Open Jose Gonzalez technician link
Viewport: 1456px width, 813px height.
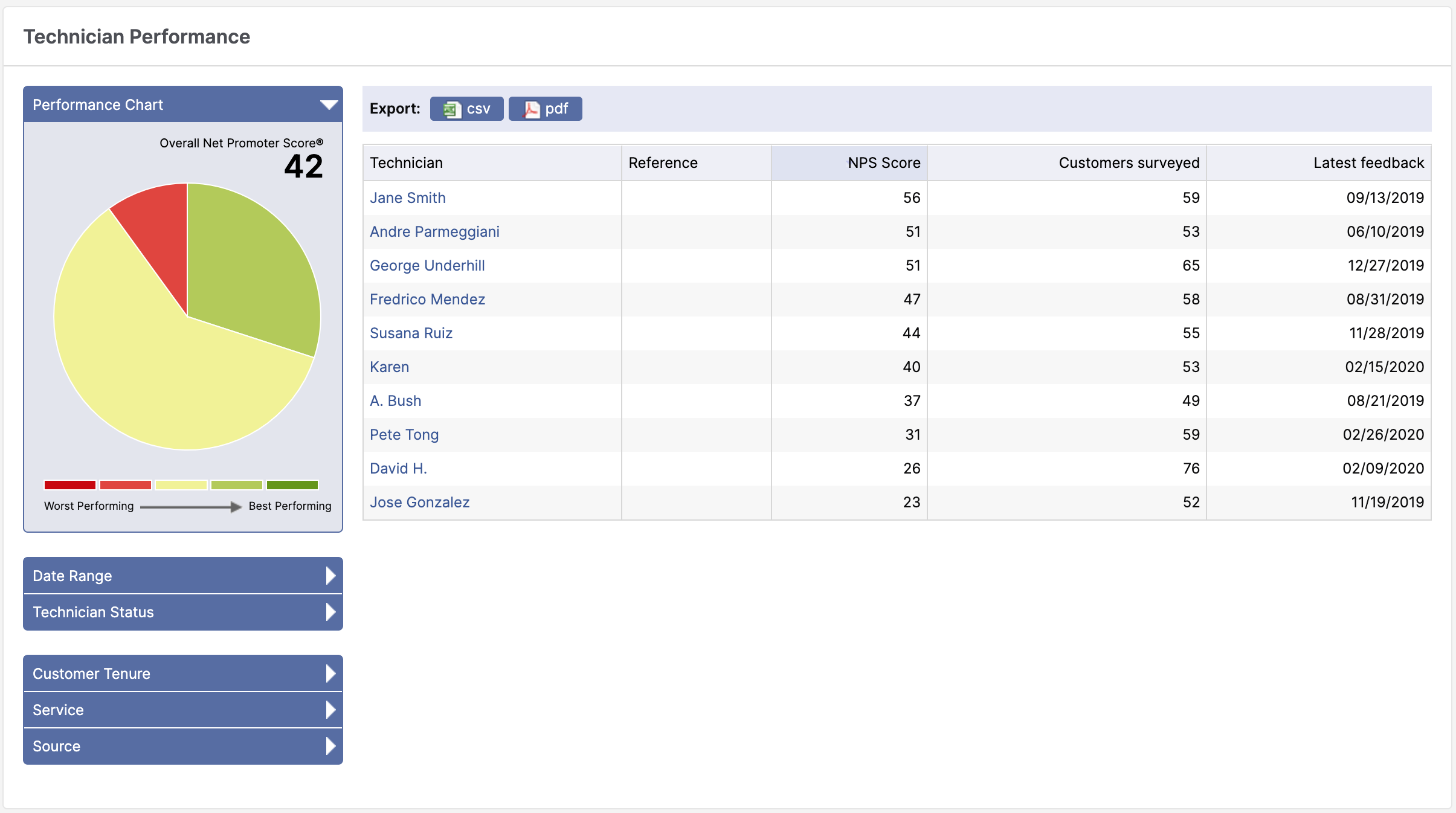pos(419,502)
